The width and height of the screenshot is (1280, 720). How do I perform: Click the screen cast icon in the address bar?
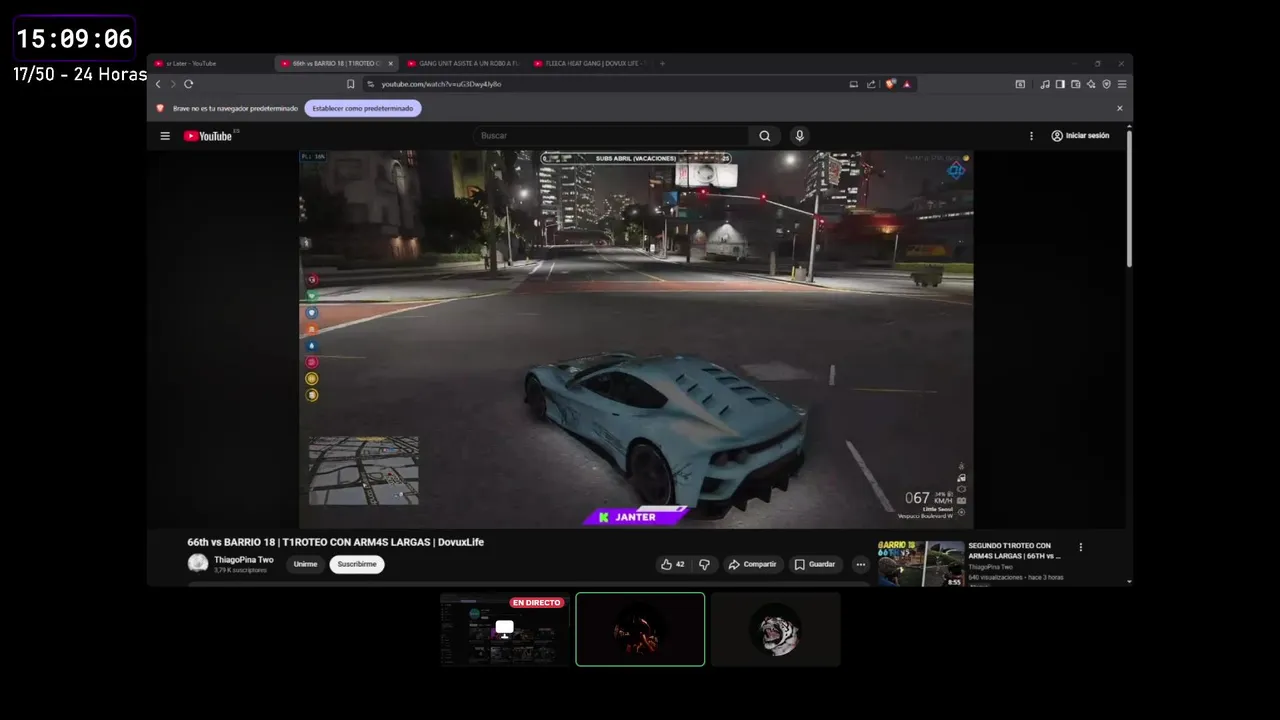pyautogui.click(x=853, y=84)
